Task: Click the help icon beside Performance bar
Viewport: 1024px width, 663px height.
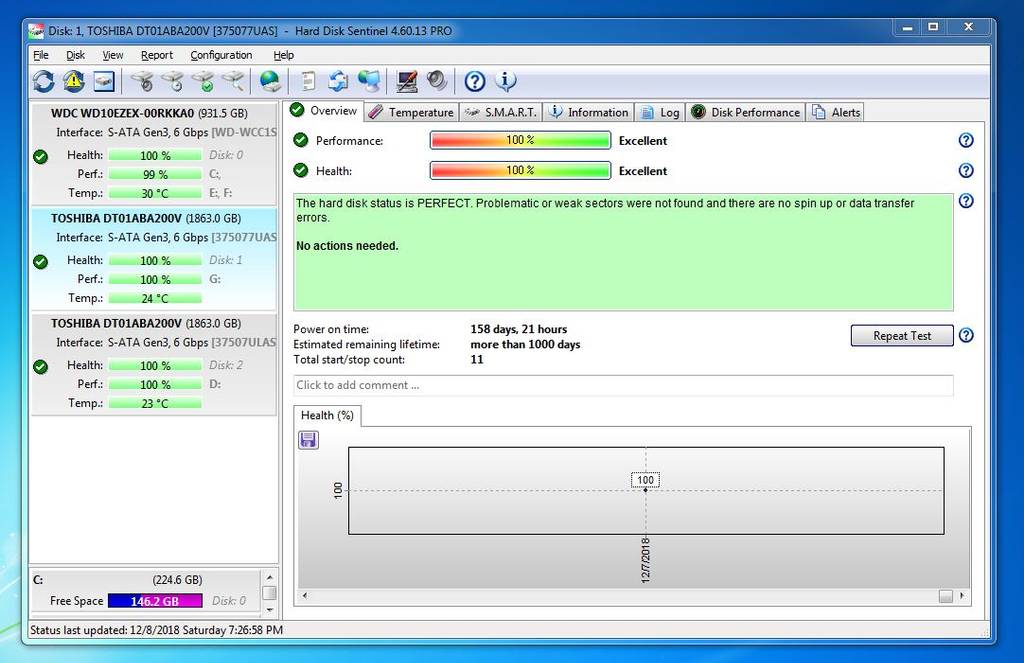Action: 966,141
